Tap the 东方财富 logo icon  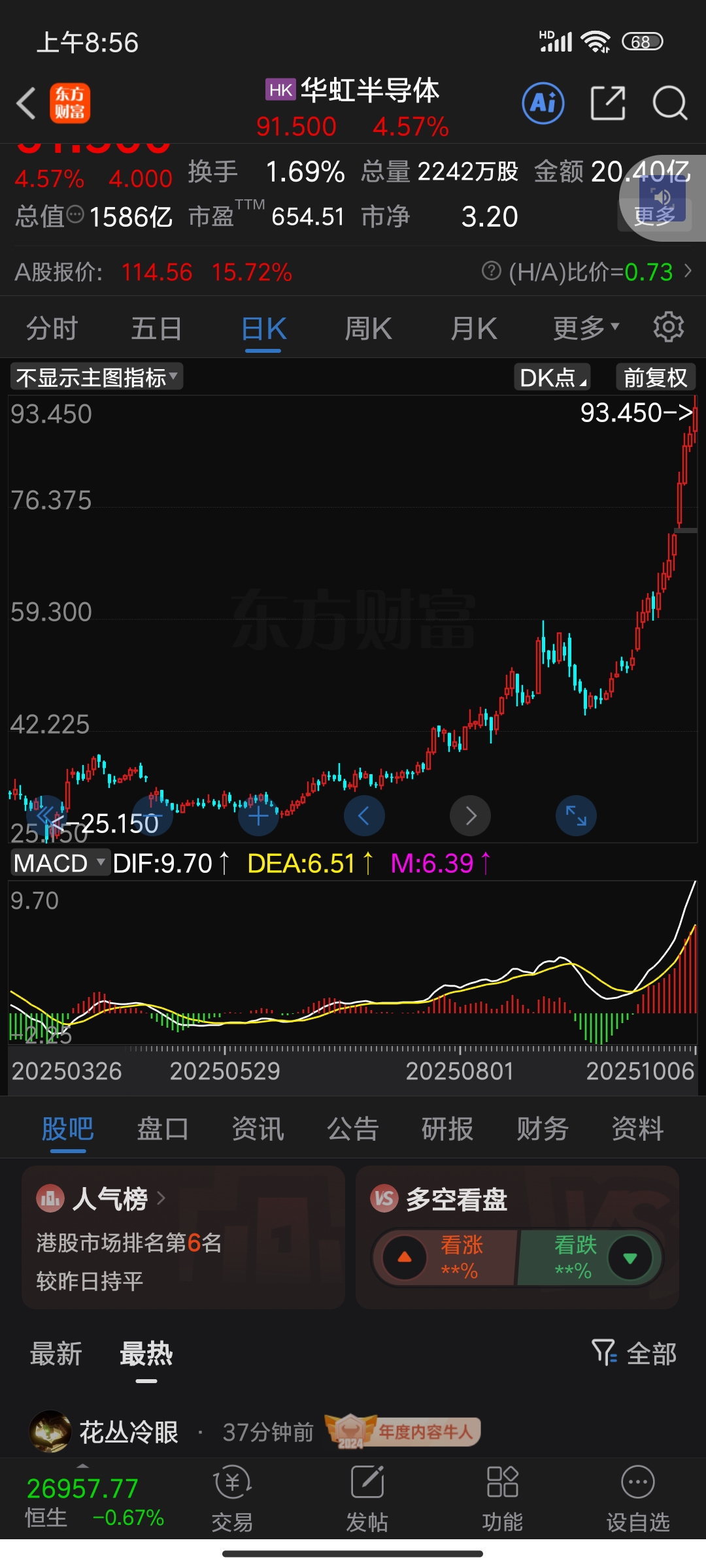[70, 103]
